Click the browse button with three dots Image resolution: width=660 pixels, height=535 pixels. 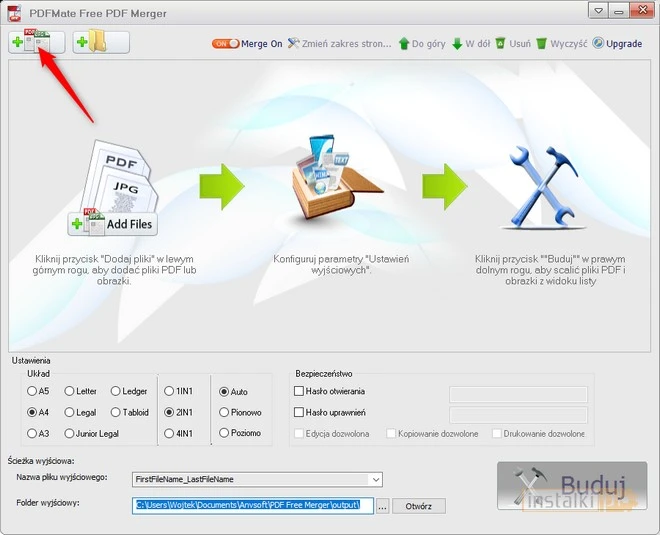pyautogui.click(x=382, y=506)
